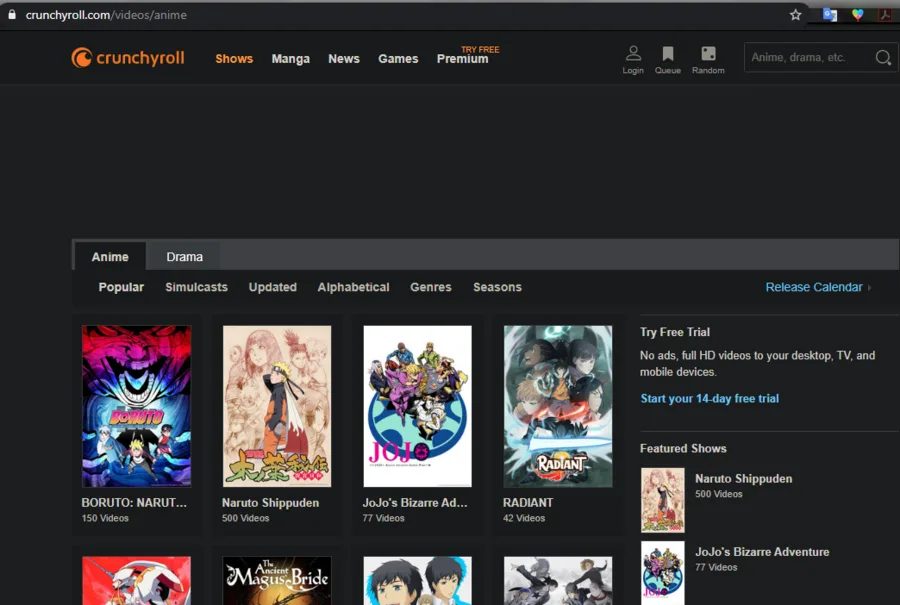This screenshot has height=605, width=900.
Task: Click Start your 14-day free trial
Action: [x=709, y=398]
